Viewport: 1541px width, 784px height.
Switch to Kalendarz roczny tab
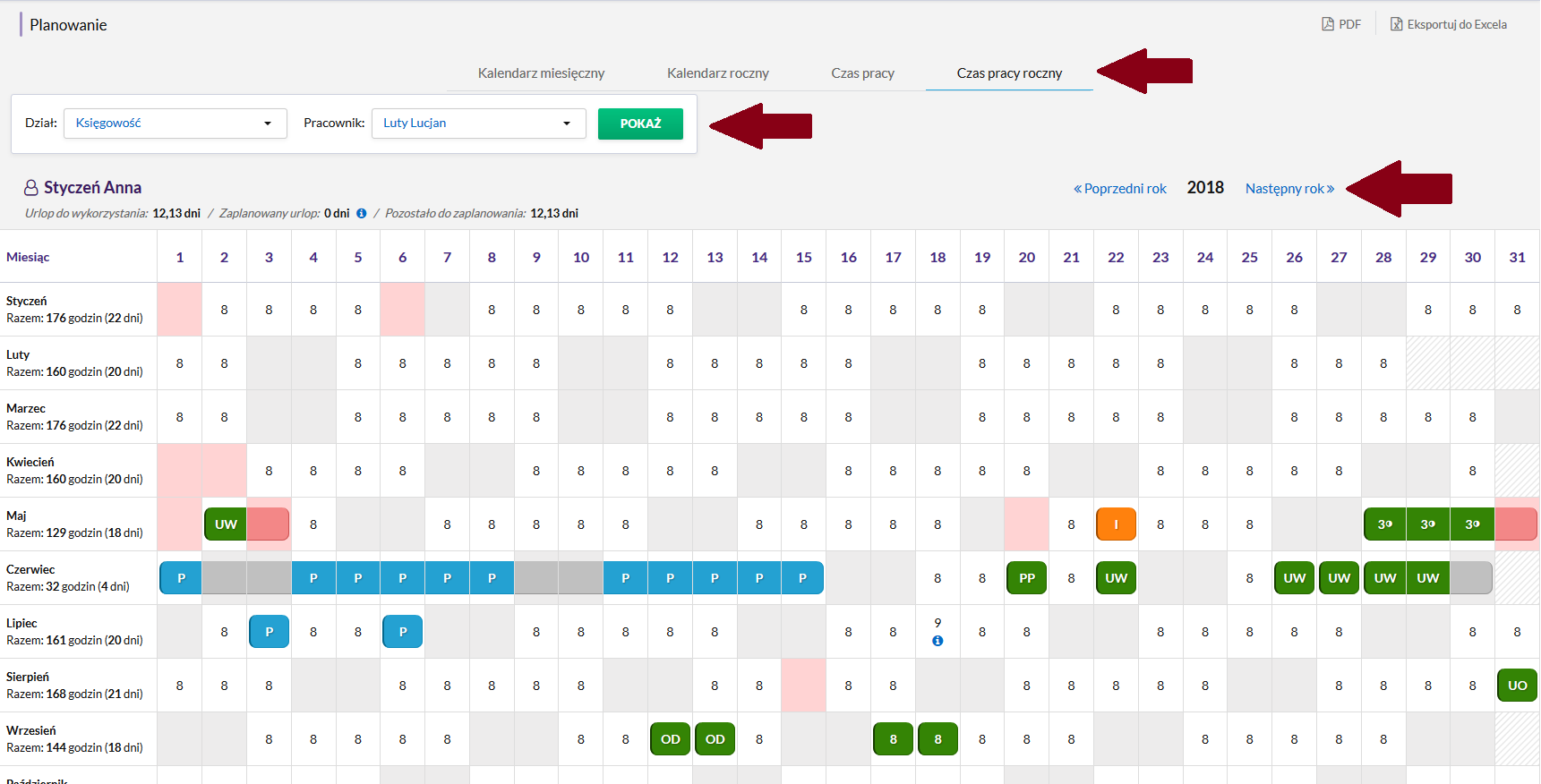click(x=718, y=73)
